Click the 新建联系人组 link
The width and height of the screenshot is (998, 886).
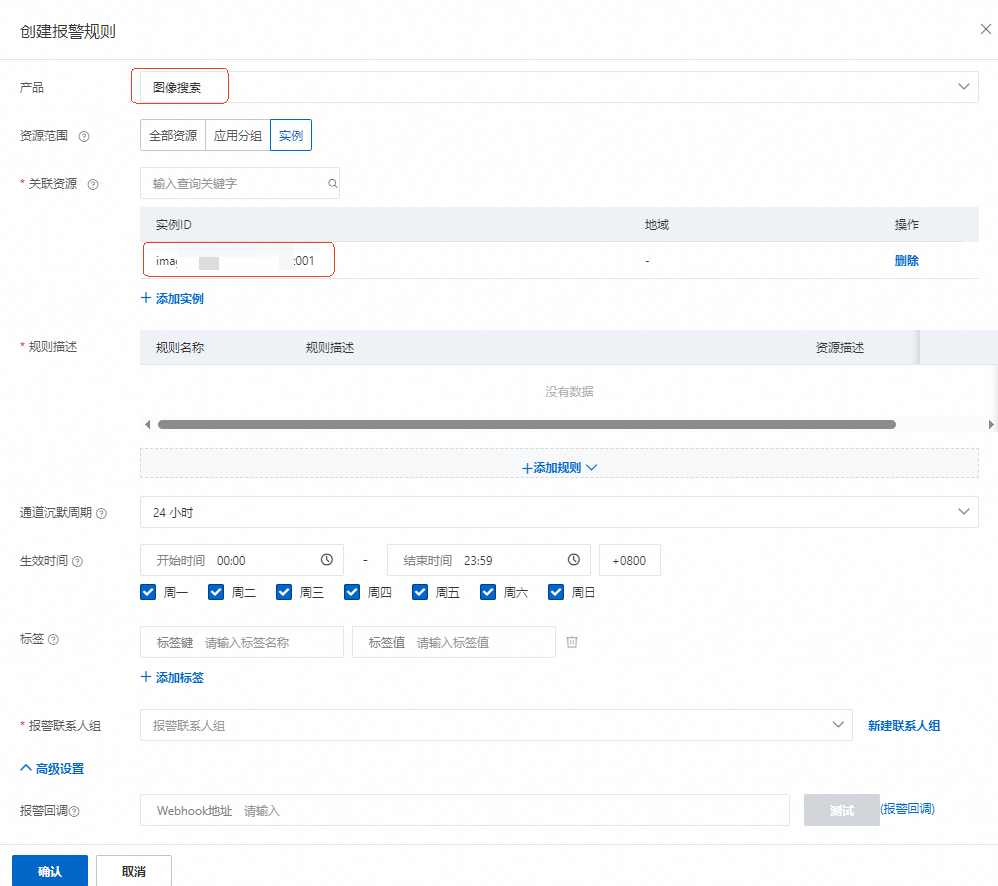coord(904,726)
